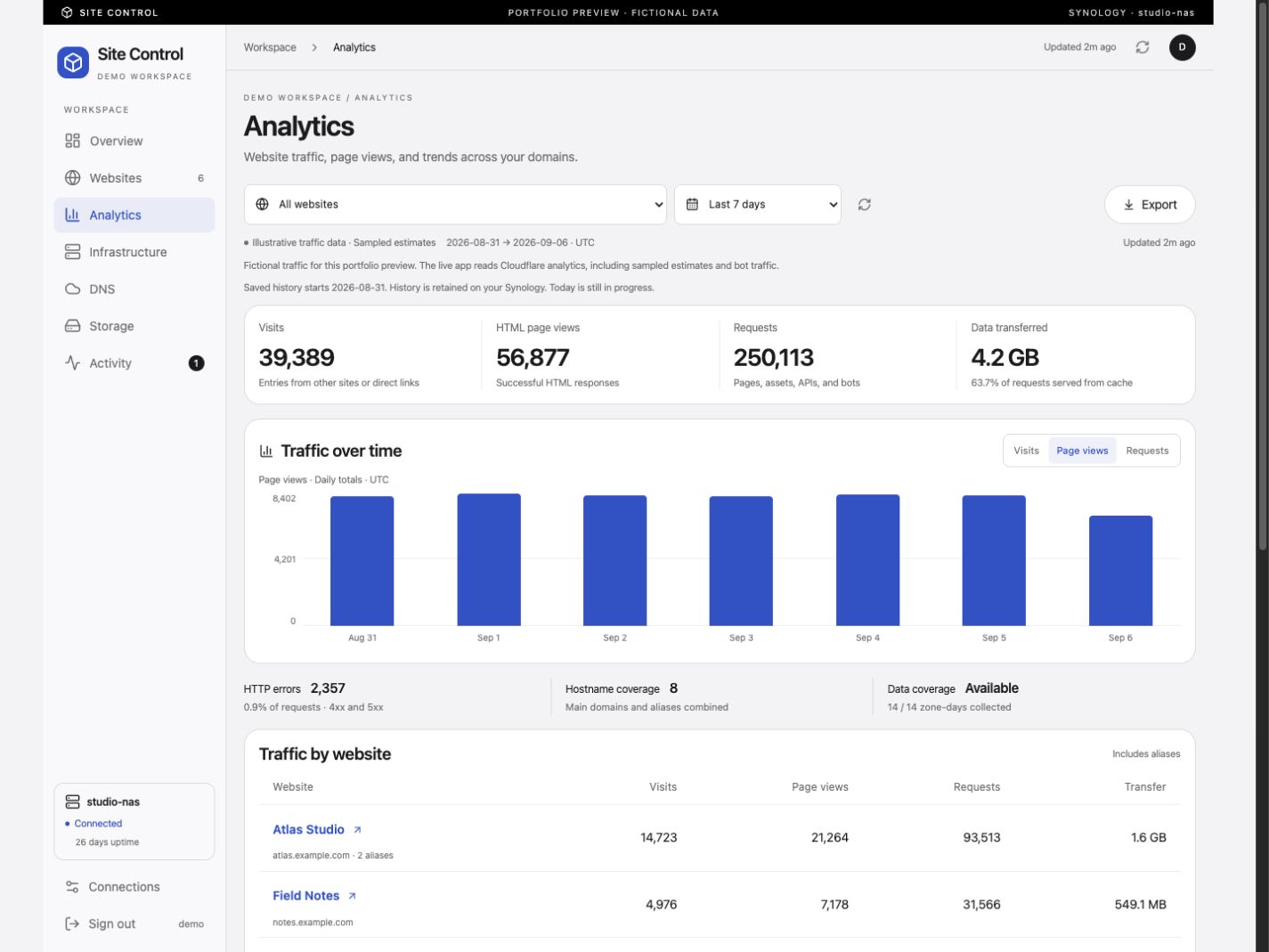
Task: Click the Visits column header
Action: (x=663, y=787)
